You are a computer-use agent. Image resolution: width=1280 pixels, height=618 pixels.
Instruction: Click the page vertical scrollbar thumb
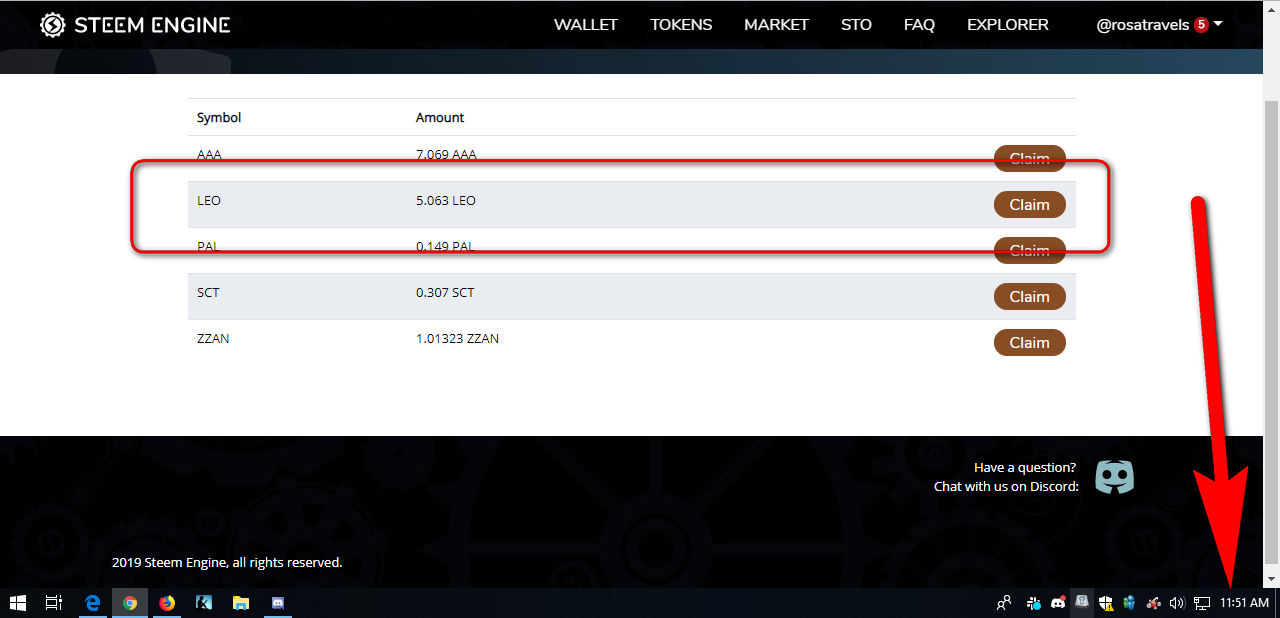1271,330
